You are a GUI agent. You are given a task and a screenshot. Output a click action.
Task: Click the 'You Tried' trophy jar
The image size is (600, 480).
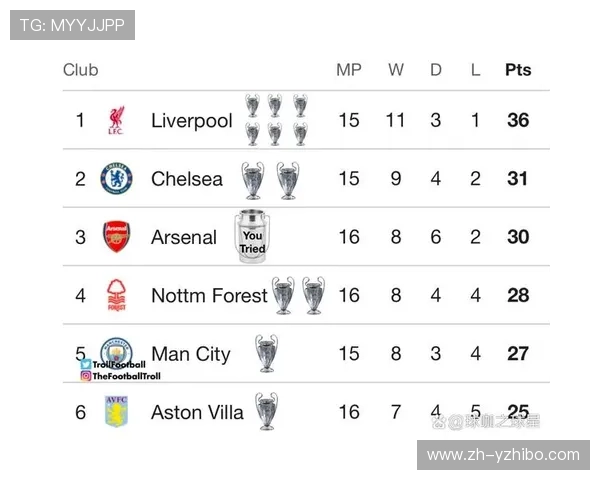252,237
